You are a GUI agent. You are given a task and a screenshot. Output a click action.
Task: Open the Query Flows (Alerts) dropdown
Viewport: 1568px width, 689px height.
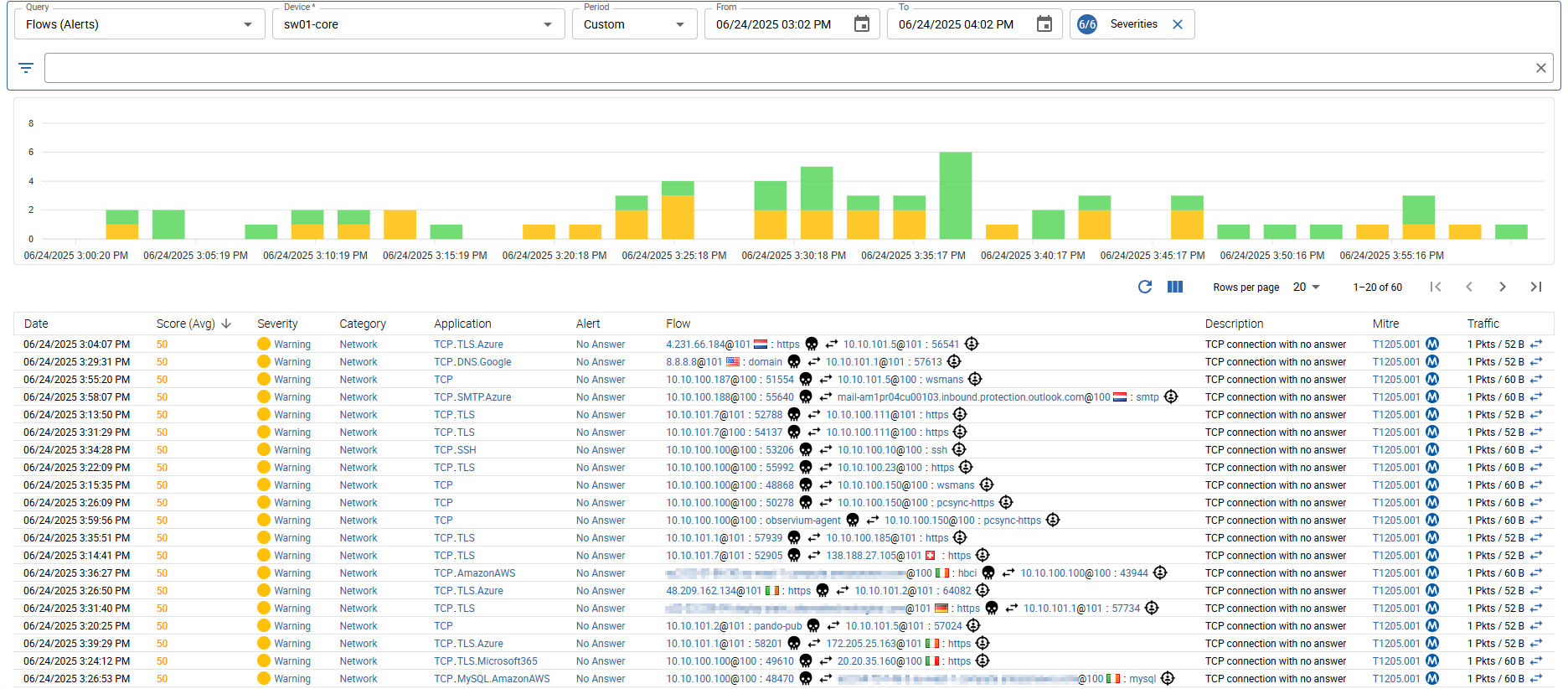click(139, 24)
